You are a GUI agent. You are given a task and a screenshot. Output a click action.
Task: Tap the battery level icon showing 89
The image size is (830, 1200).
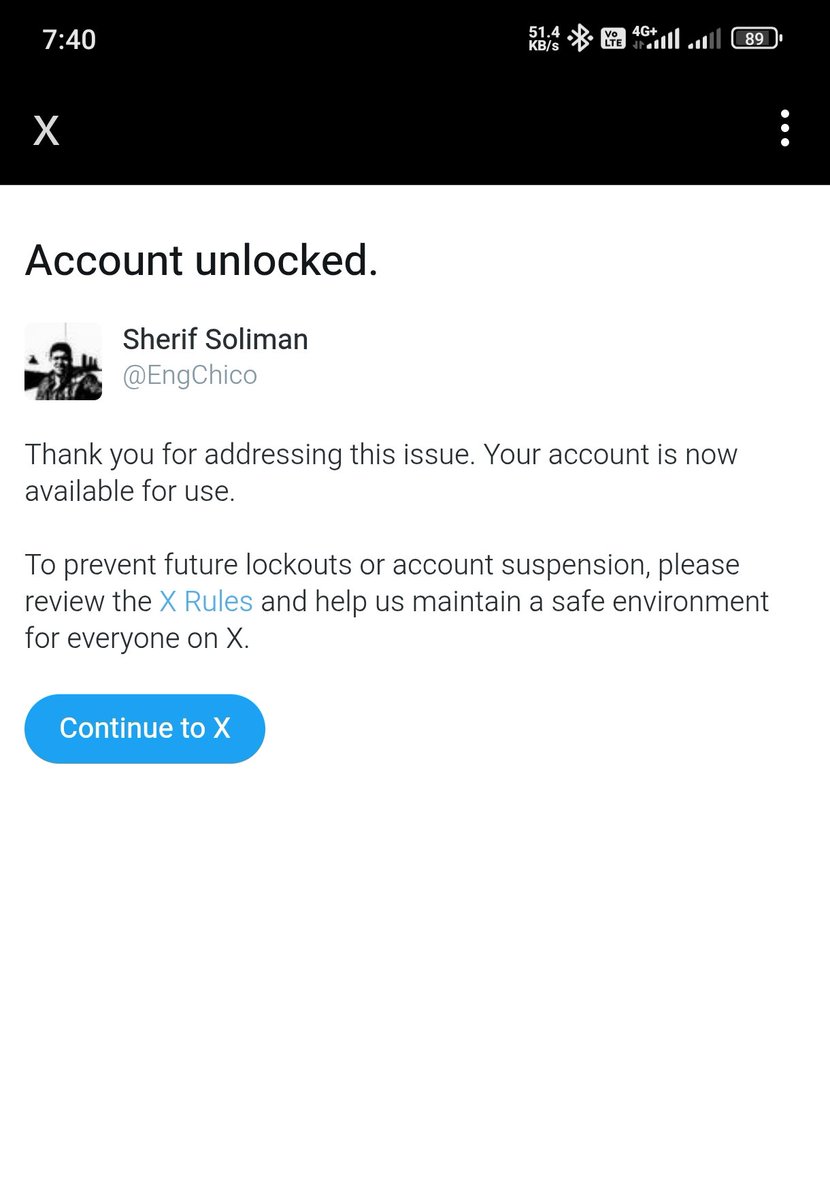(757, 39)
